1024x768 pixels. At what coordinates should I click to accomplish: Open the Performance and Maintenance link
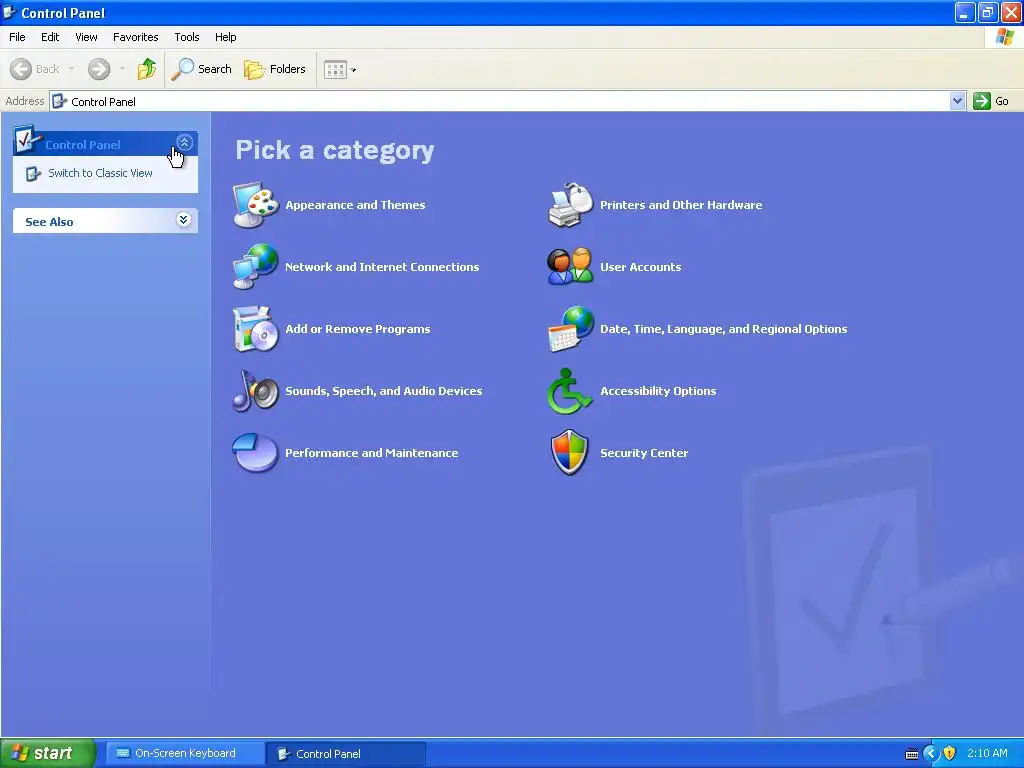click(372, 453)
